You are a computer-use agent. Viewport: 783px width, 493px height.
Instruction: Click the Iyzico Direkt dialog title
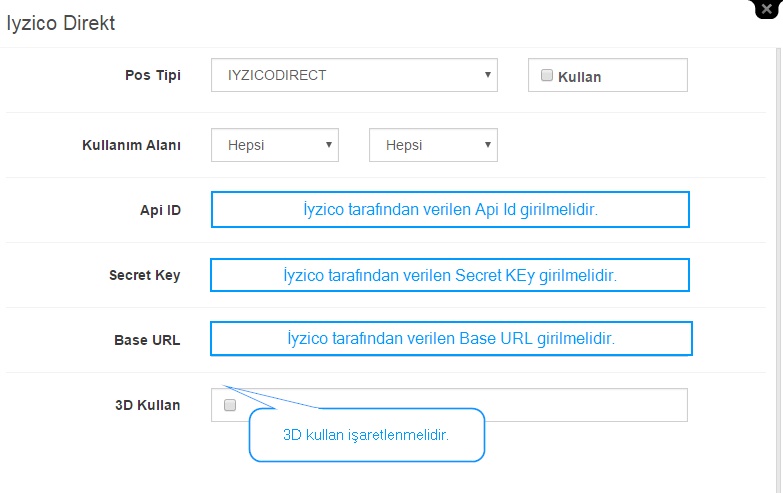[60, 23]
